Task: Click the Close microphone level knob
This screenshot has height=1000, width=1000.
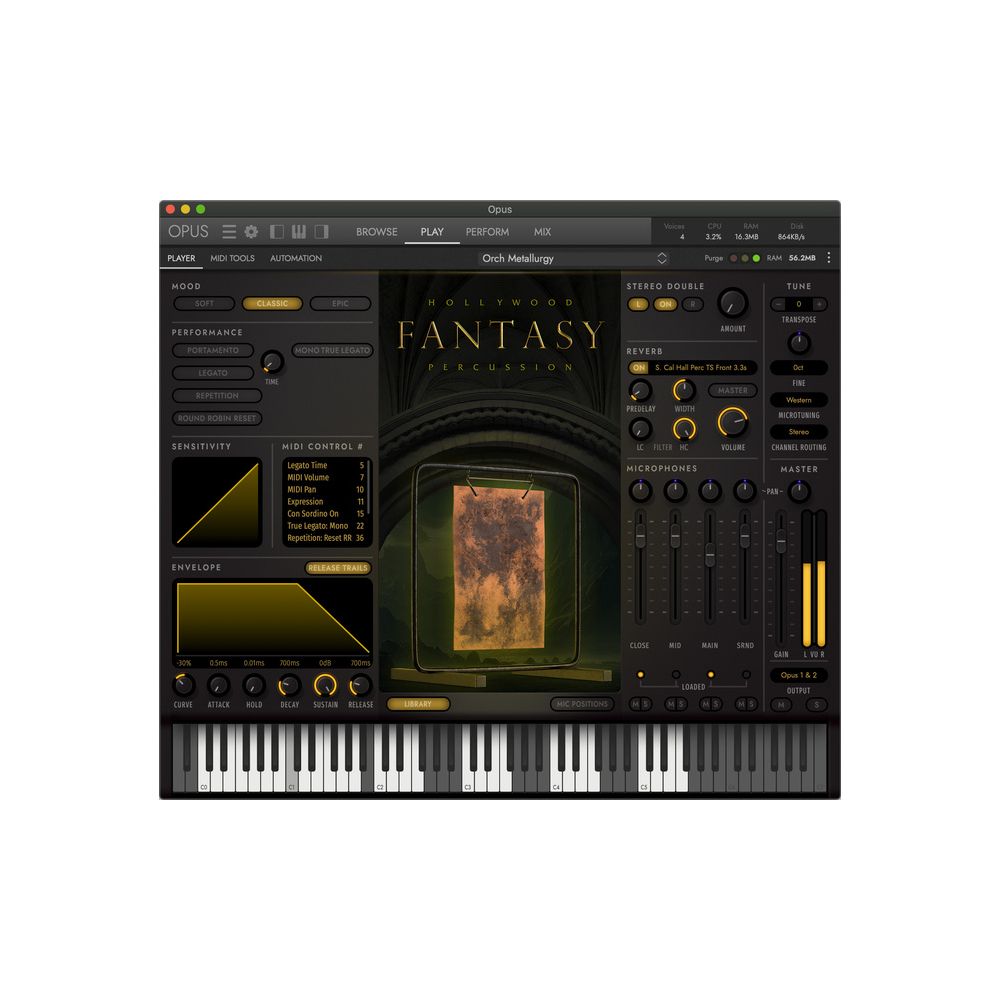Action: point(640,490)
